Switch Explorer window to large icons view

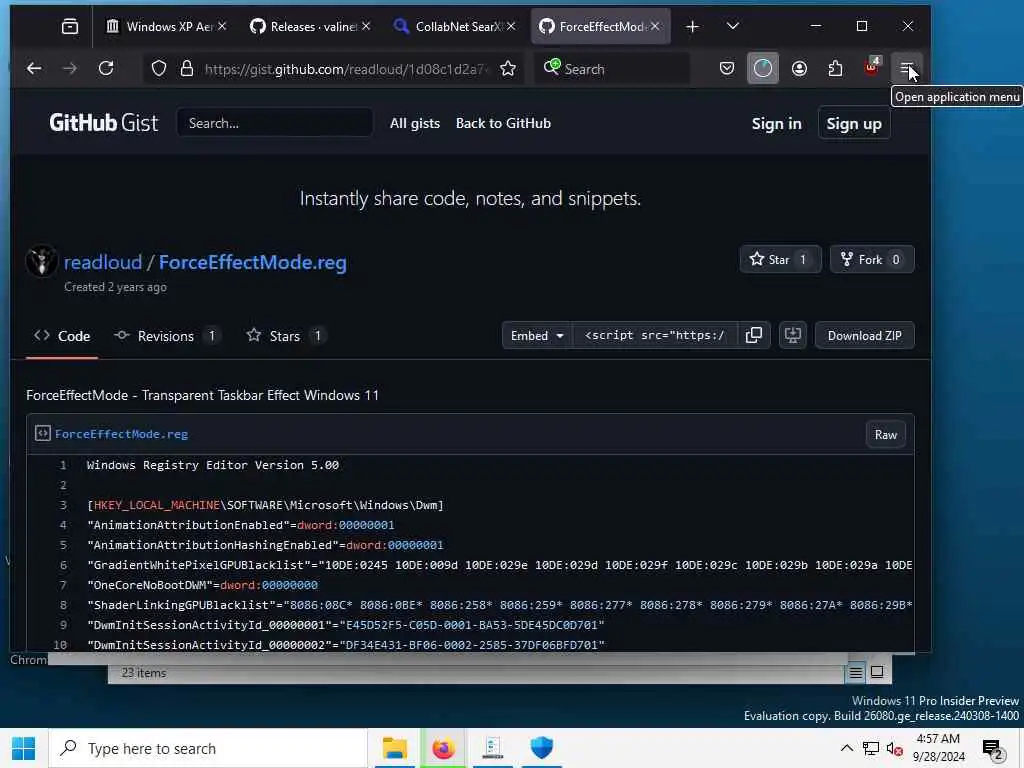[877, 672]
